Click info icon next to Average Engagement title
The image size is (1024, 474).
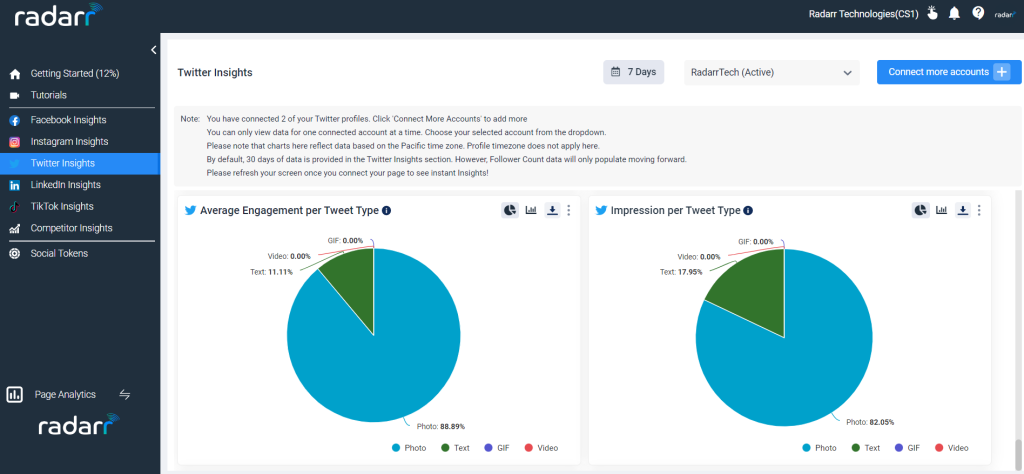(387, 210)
